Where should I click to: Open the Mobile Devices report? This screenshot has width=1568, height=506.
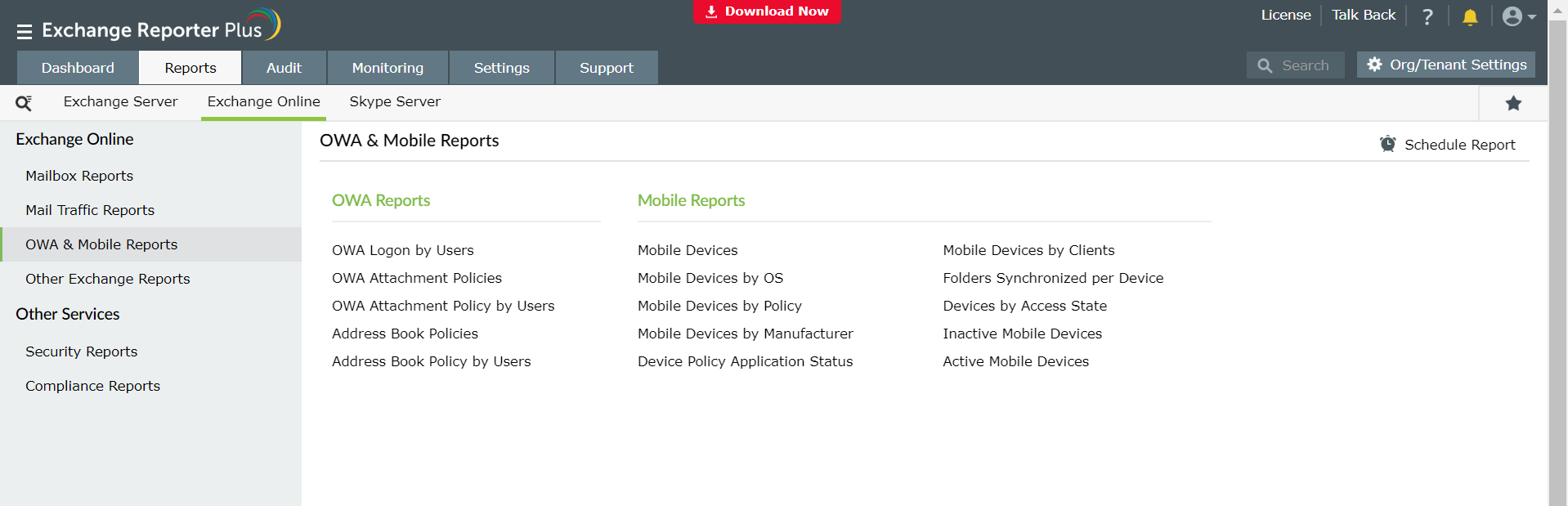[688, 250]
